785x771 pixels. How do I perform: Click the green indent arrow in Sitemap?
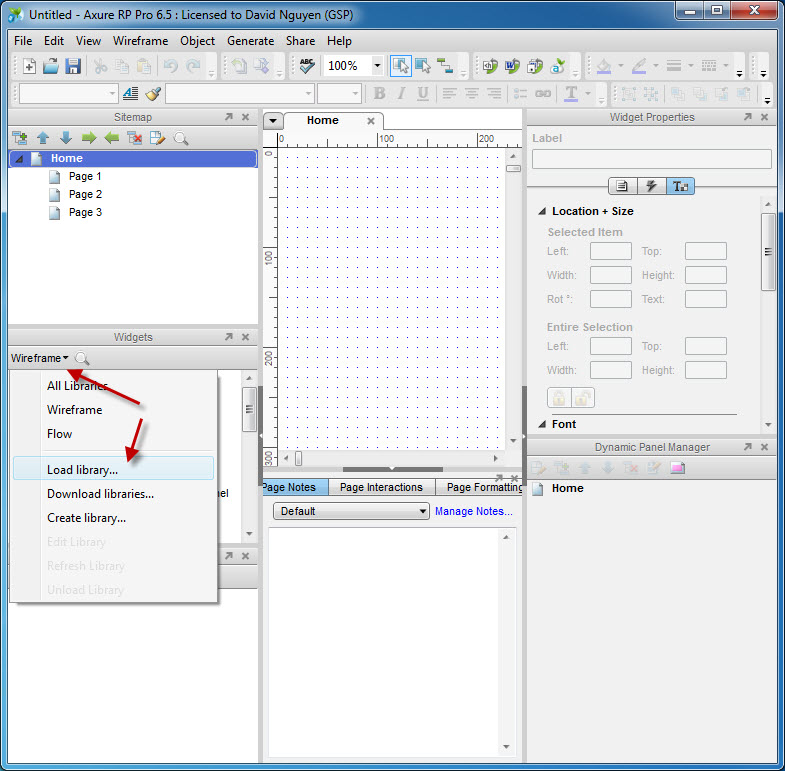[88, 138]
